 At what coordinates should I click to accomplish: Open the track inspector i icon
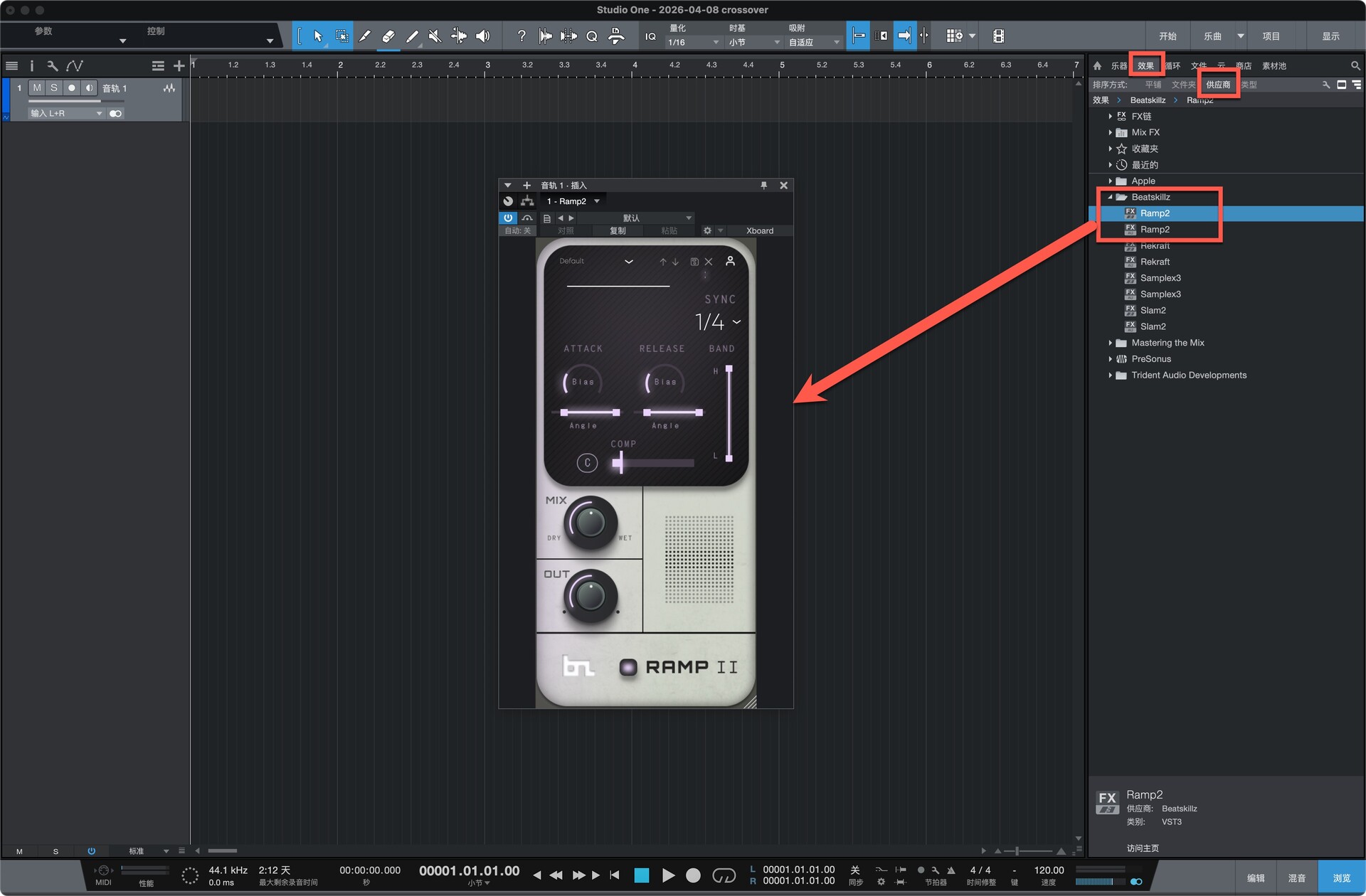(31, 66)
